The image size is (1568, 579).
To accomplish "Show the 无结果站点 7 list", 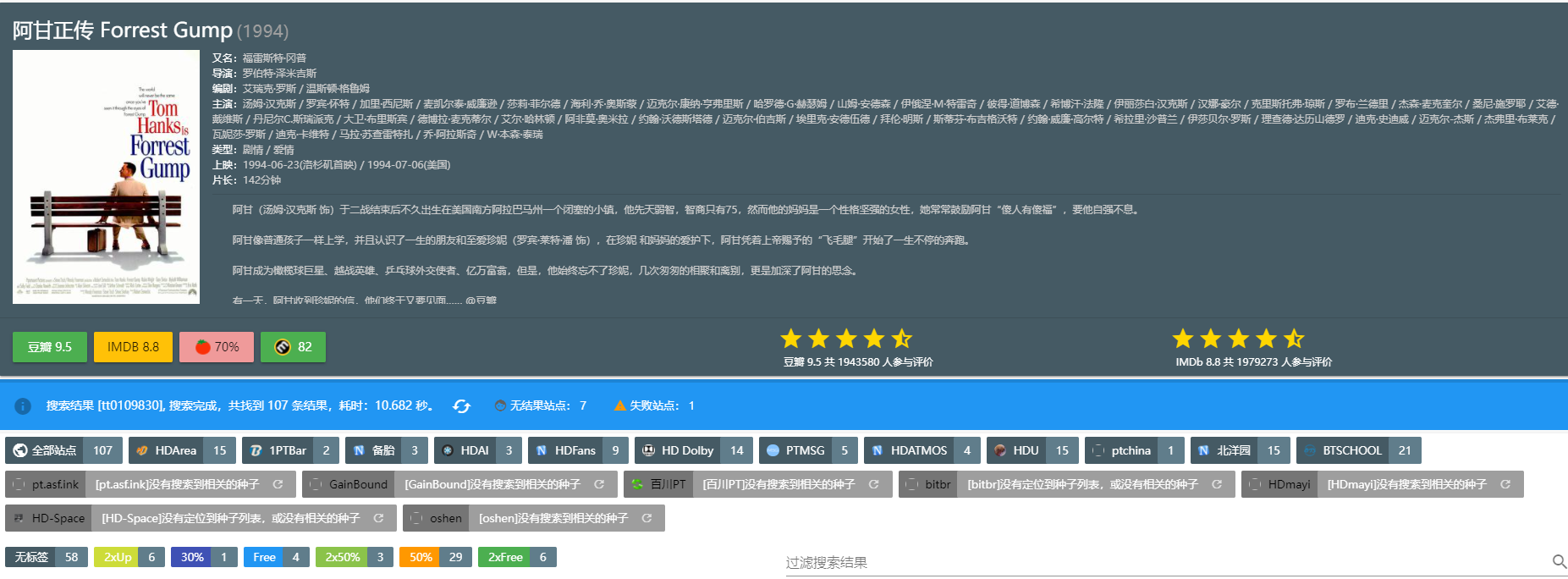I will [541, 406].
